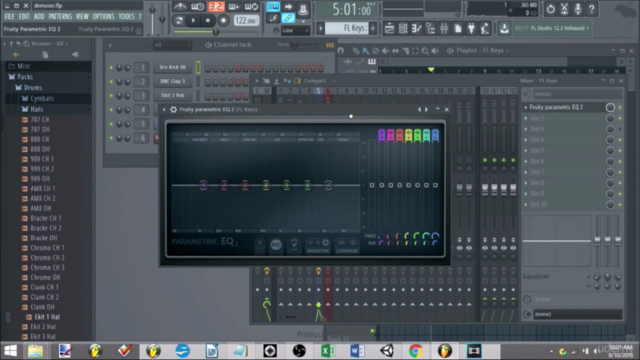
Task: Click the yellow band 4 token on EQ graph
Action: (x=266, y=185)
